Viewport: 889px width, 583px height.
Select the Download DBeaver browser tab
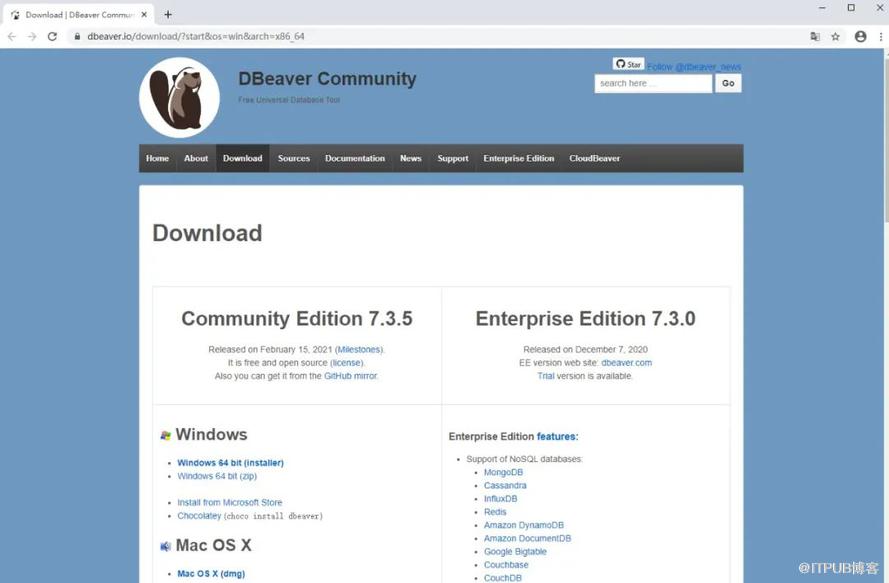78,15
